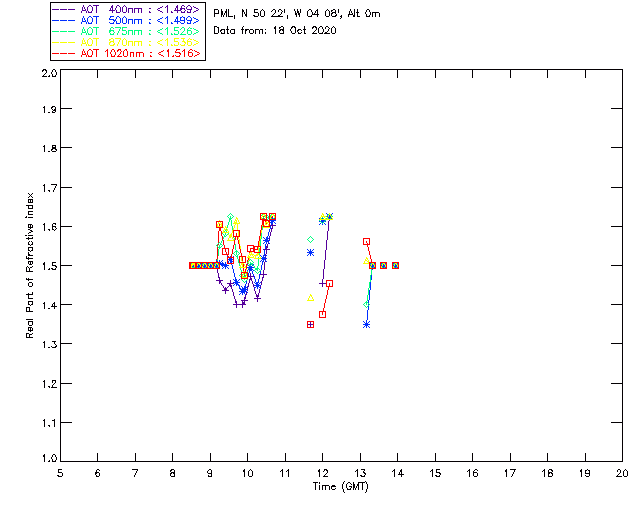This screenshot has width=640, height=512.
Task: Click the isolated yellow triangle marker near 11.7 GMT
Action: (311, 298)
